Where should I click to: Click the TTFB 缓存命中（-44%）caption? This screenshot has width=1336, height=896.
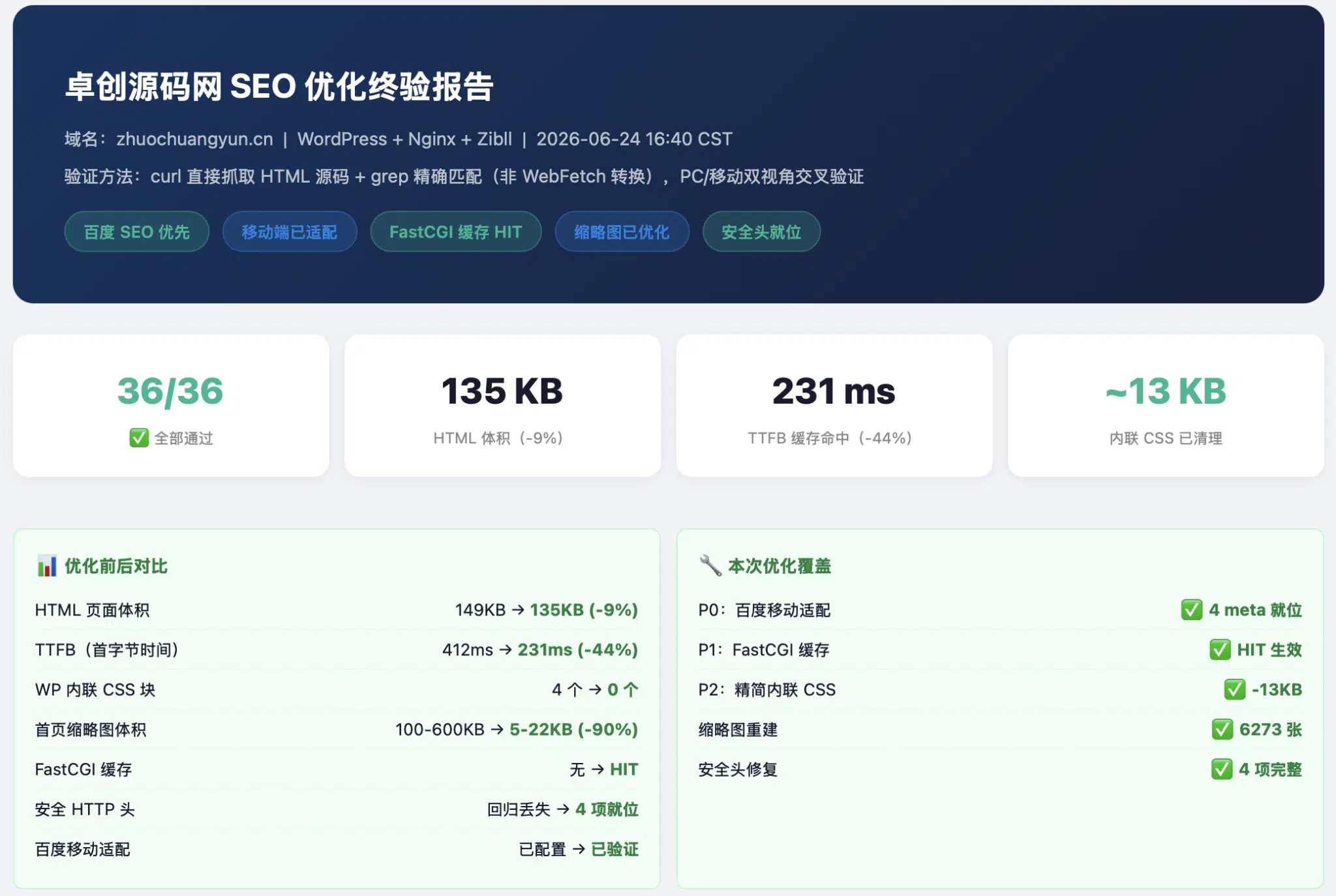pyautogui.click(x=830, y=438)
